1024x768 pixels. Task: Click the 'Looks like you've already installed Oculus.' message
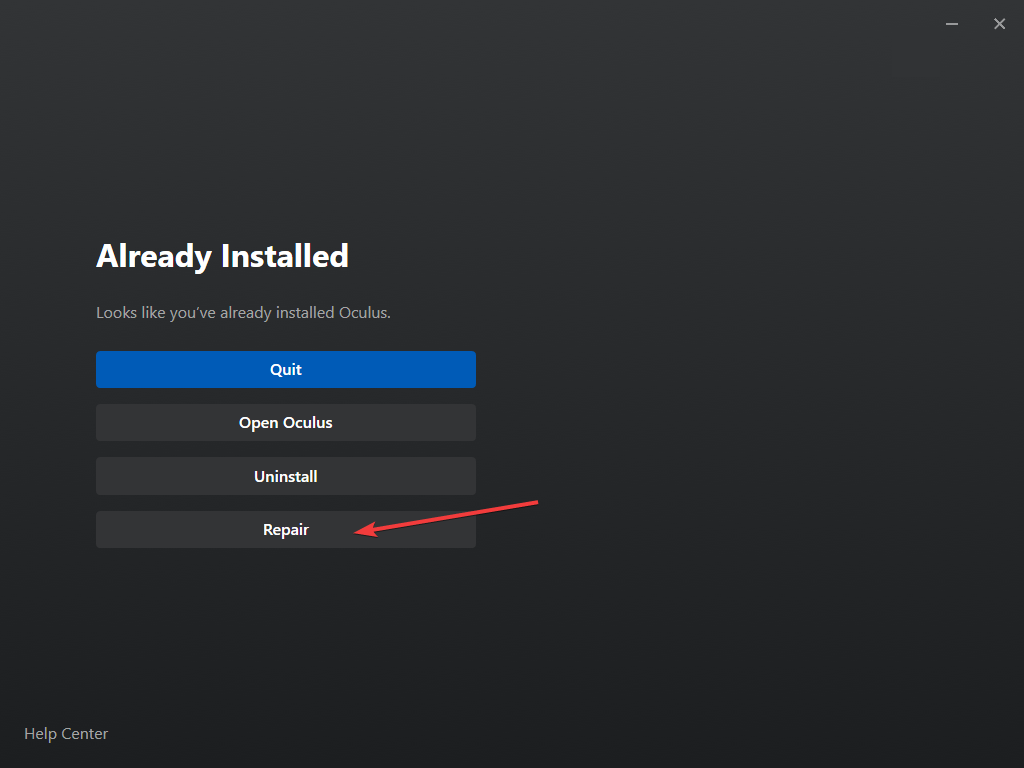point(243,313)
